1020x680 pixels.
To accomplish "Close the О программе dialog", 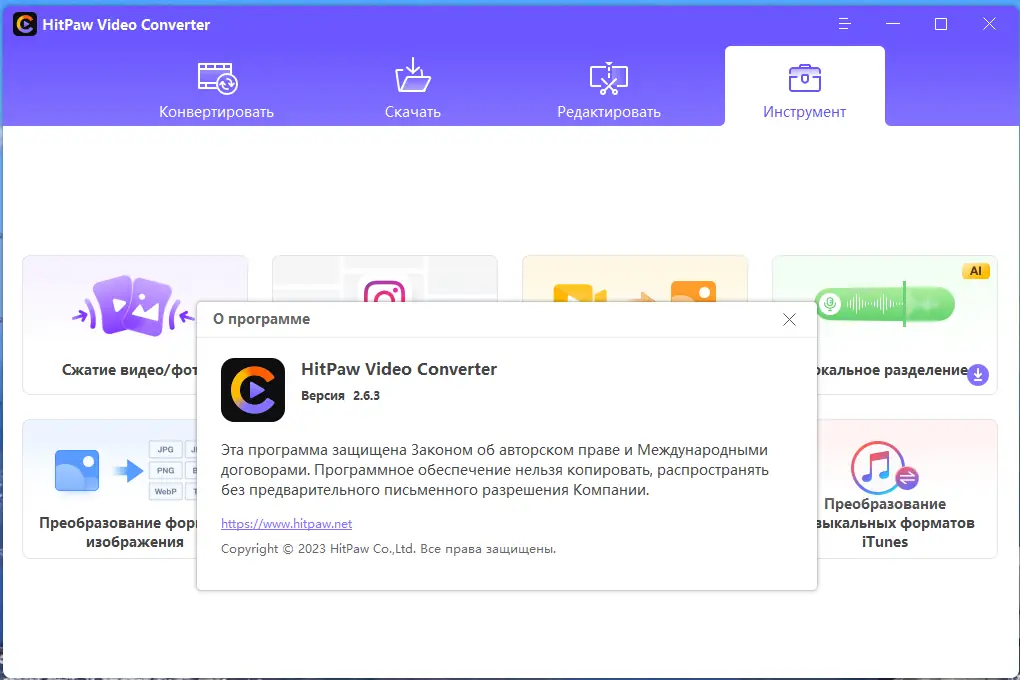I will [789, 320].
